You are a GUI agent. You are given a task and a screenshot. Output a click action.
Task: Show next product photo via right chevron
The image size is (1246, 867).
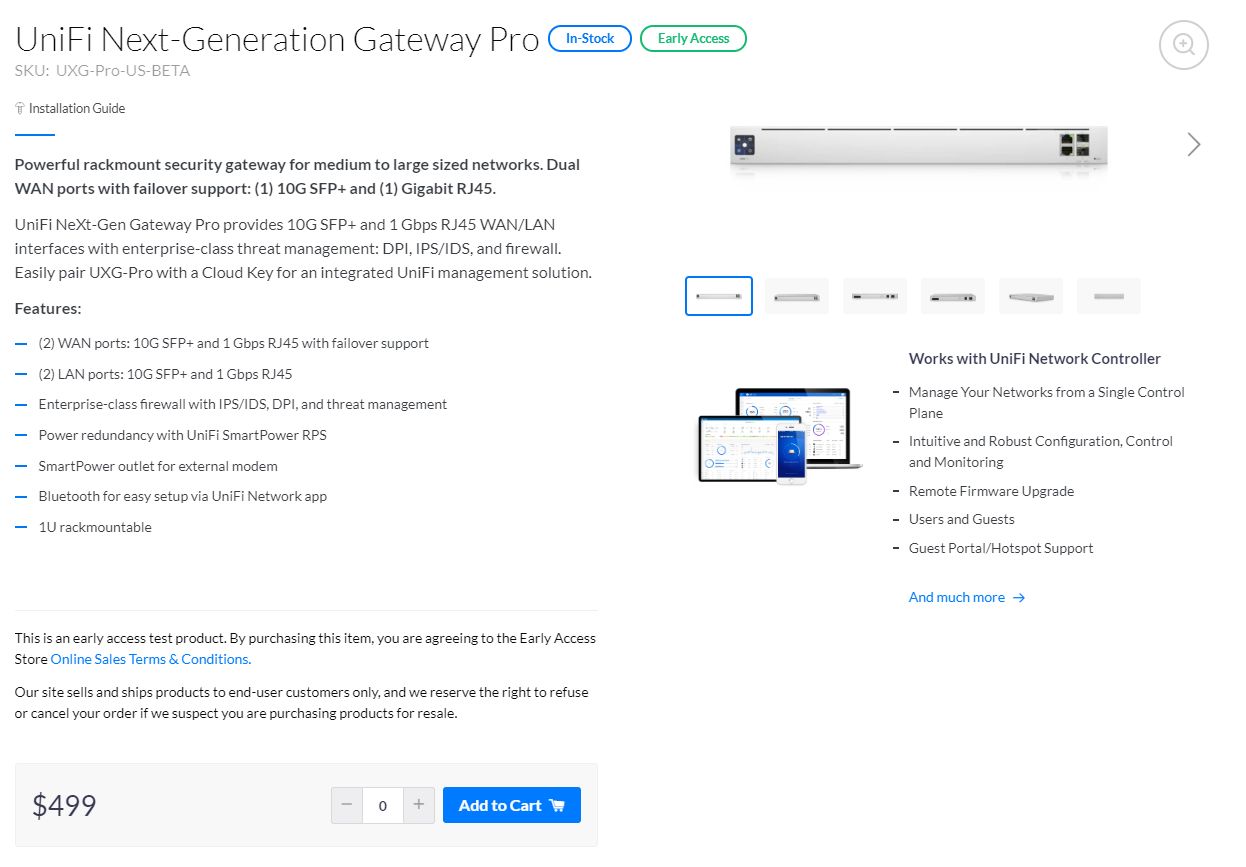coord(1192,144)
